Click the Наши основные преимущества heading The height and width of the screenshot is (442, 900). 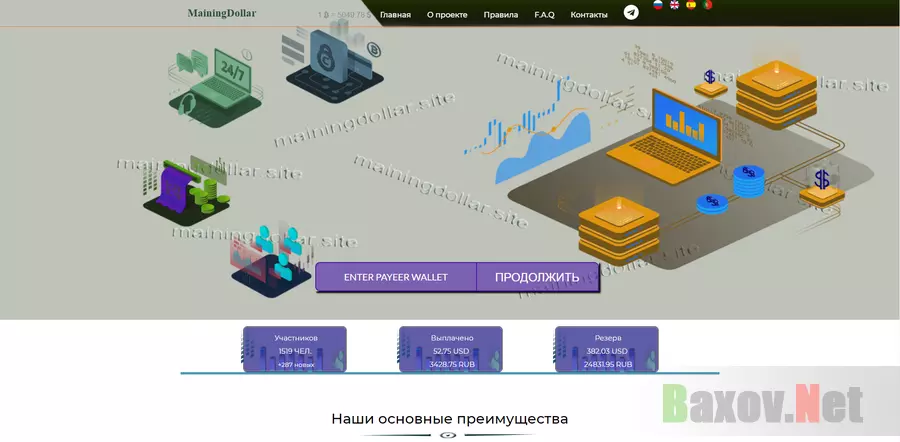point(449,418)
